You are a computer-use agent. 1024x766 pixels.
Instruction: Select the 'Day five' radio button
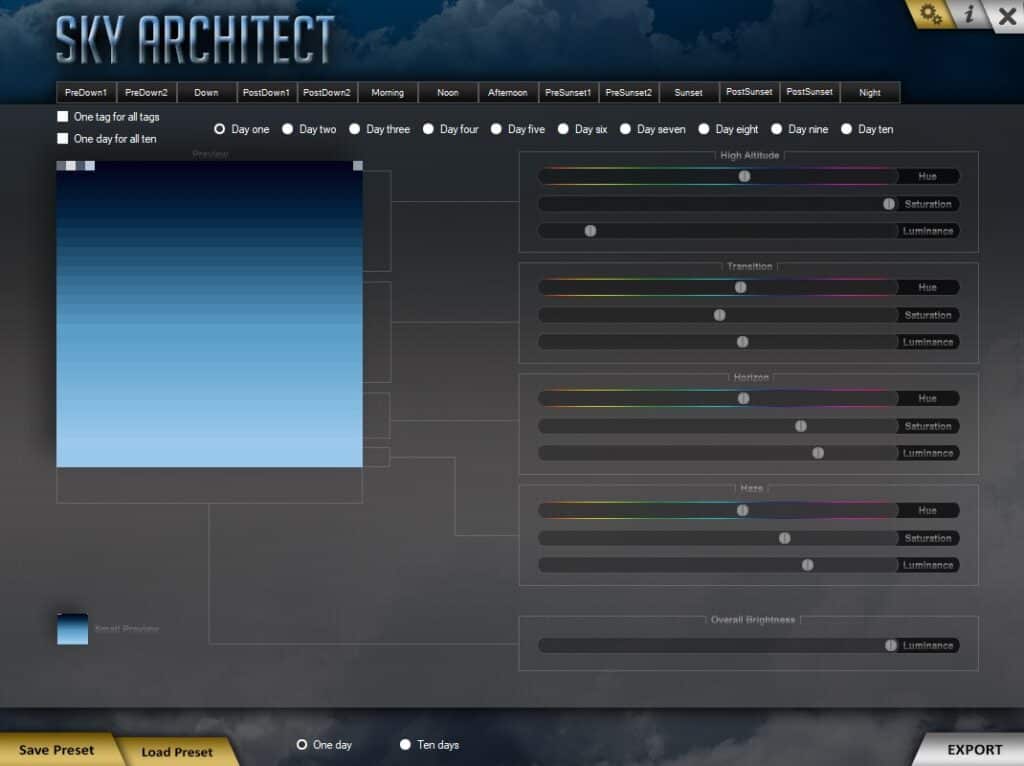pyautogui.click(x=496, y=129)
